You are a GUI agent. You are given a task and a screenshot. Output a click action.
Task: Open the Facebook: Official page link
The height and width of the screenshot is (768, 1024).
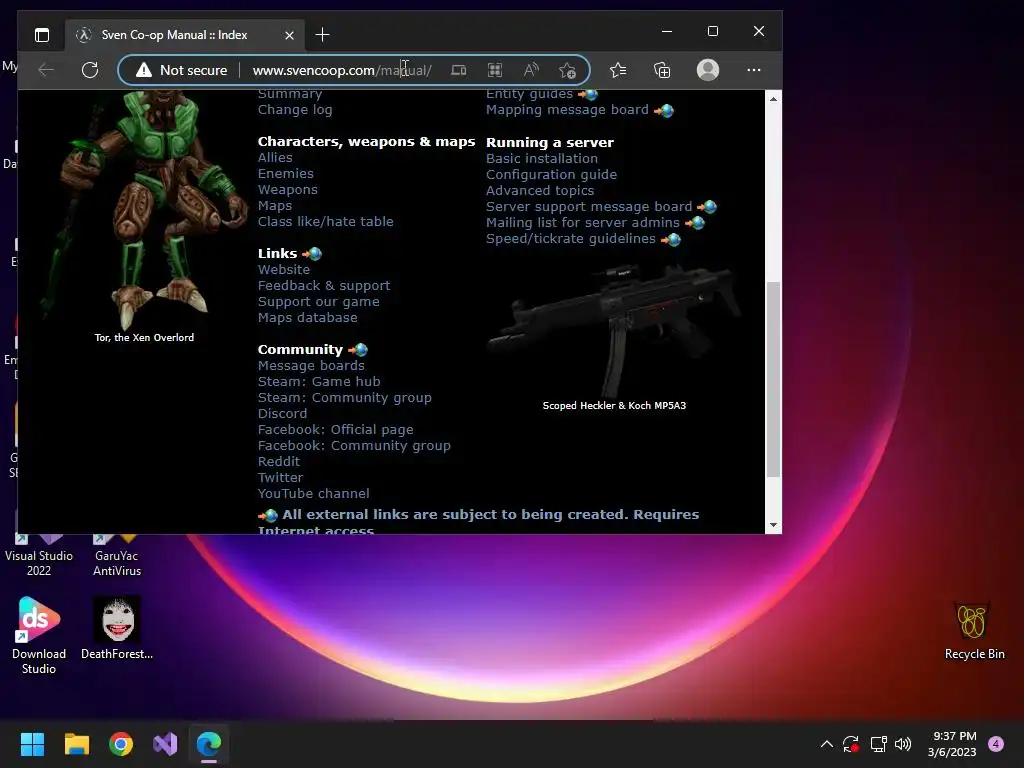coord(335,430)
